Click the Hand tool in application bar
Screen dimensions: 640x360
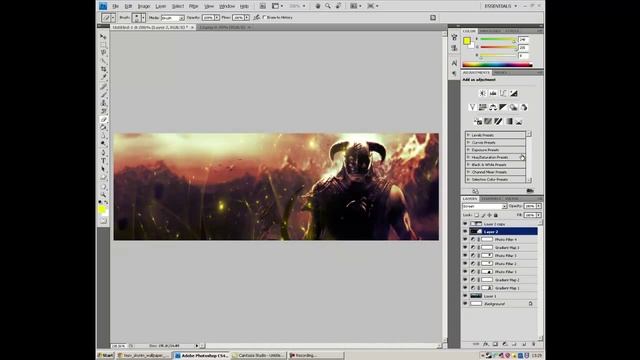(318, 6)
